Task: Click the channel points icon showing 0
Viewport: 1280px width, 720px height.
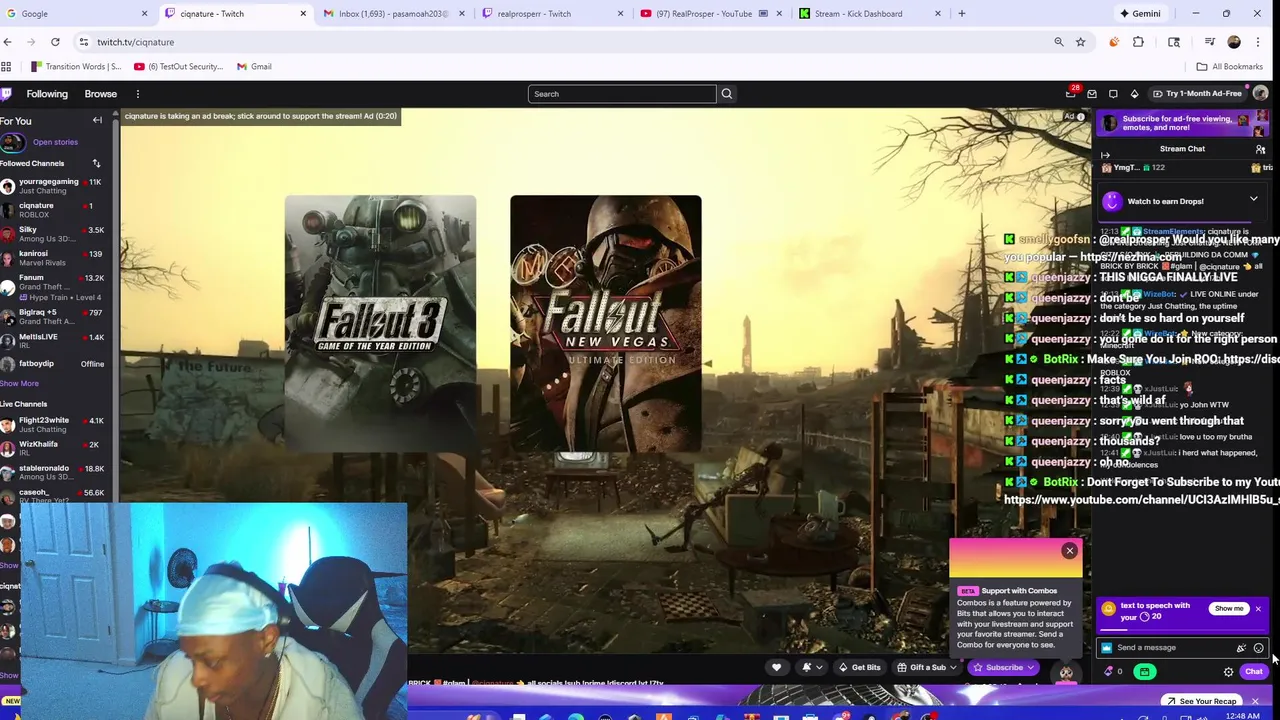Action: tap(1113, 672)
